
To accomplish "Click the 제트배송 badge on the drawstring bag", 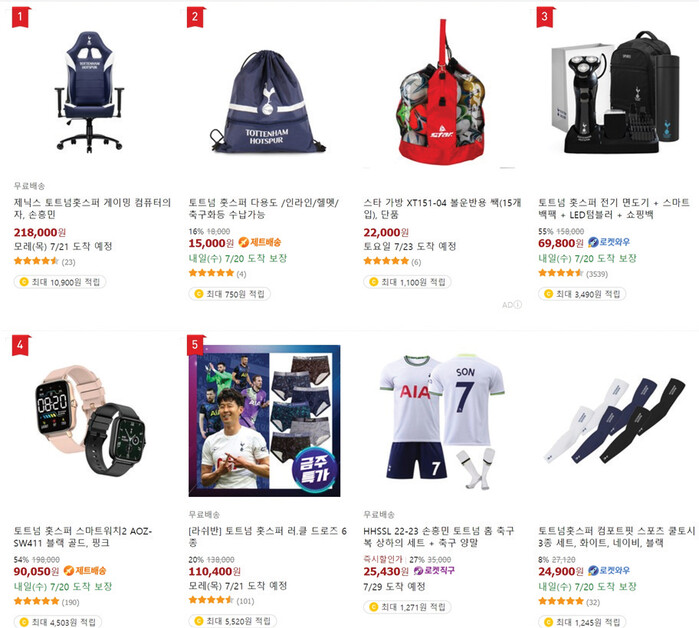I will click(x=260, y=242).
